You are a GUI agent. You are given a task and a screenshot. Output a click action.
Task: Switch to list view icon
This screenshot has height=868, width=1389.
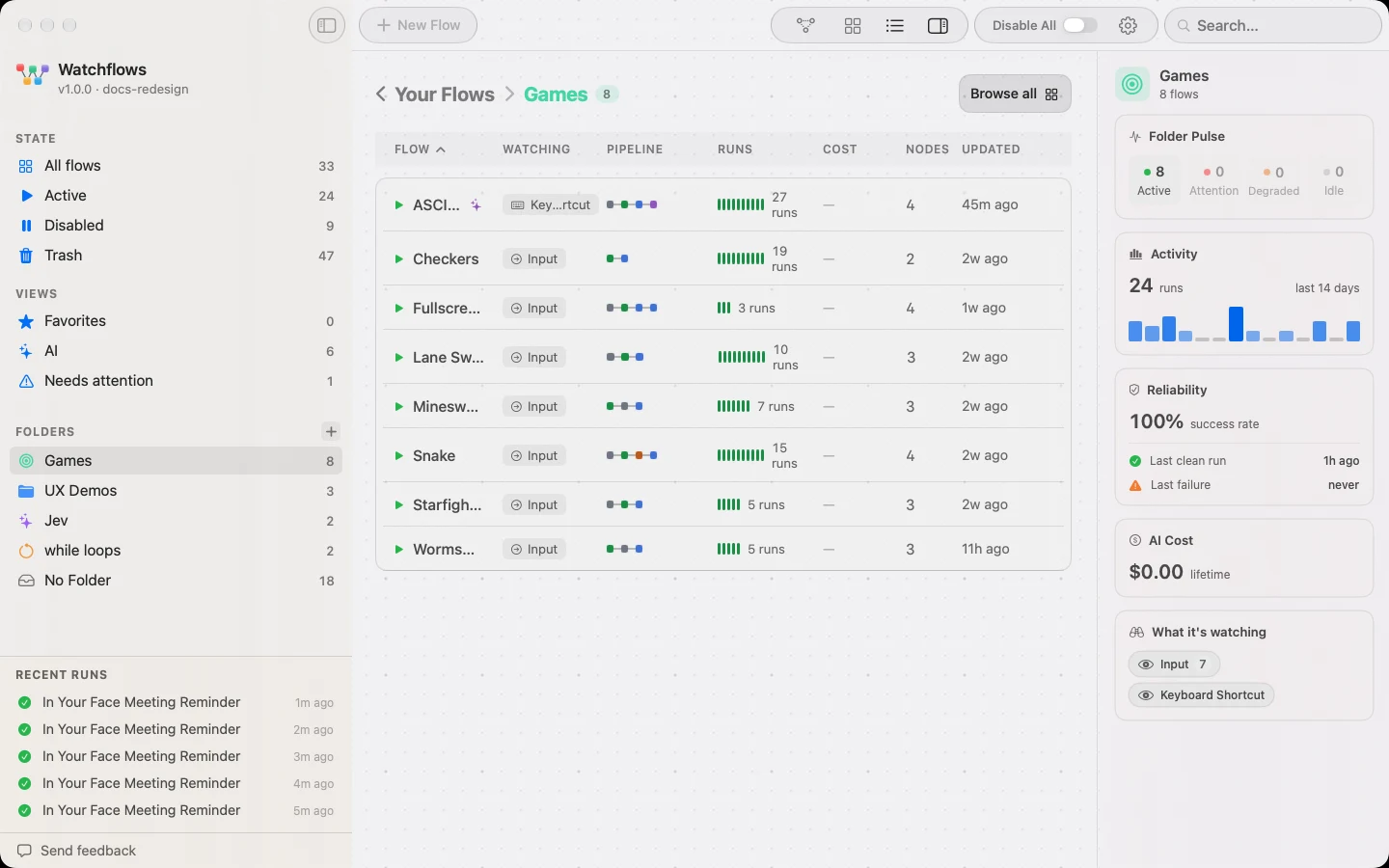coord(895,26)
